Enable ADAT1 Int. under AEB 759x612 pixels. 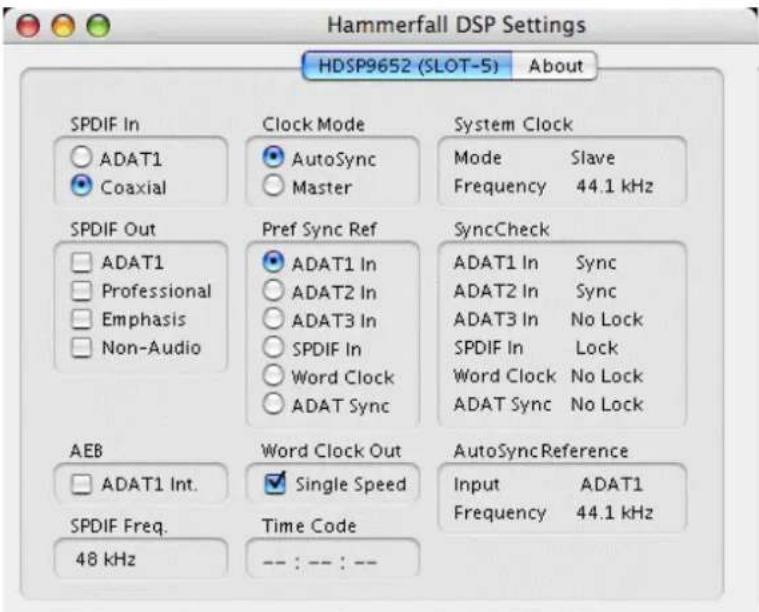81,484
